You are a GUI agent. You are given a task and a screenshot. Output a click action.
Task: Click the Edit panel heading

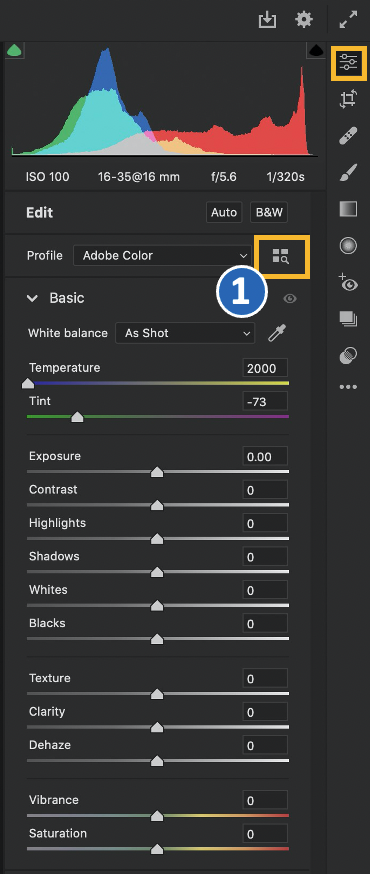click(x=40, y=212)
